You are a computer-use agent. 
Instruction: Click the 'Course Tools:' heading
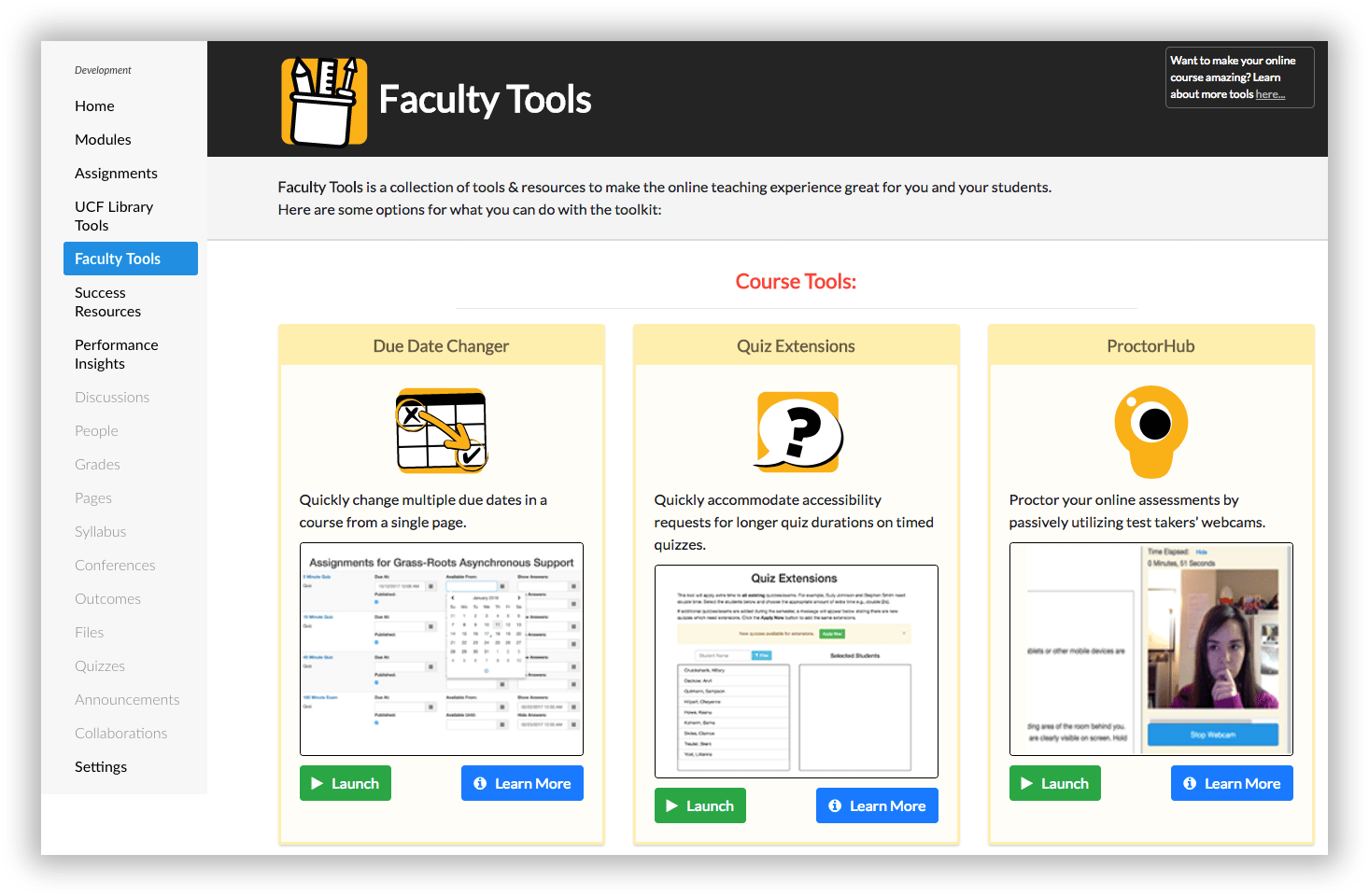point(796,282)
